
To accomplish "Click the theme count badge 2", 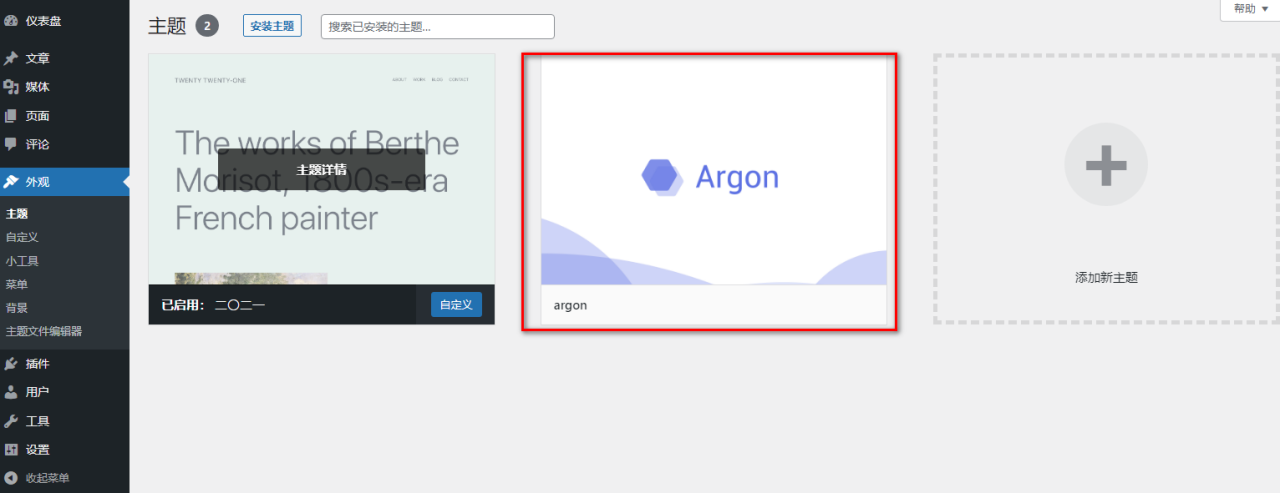I will tap(207, 26).
